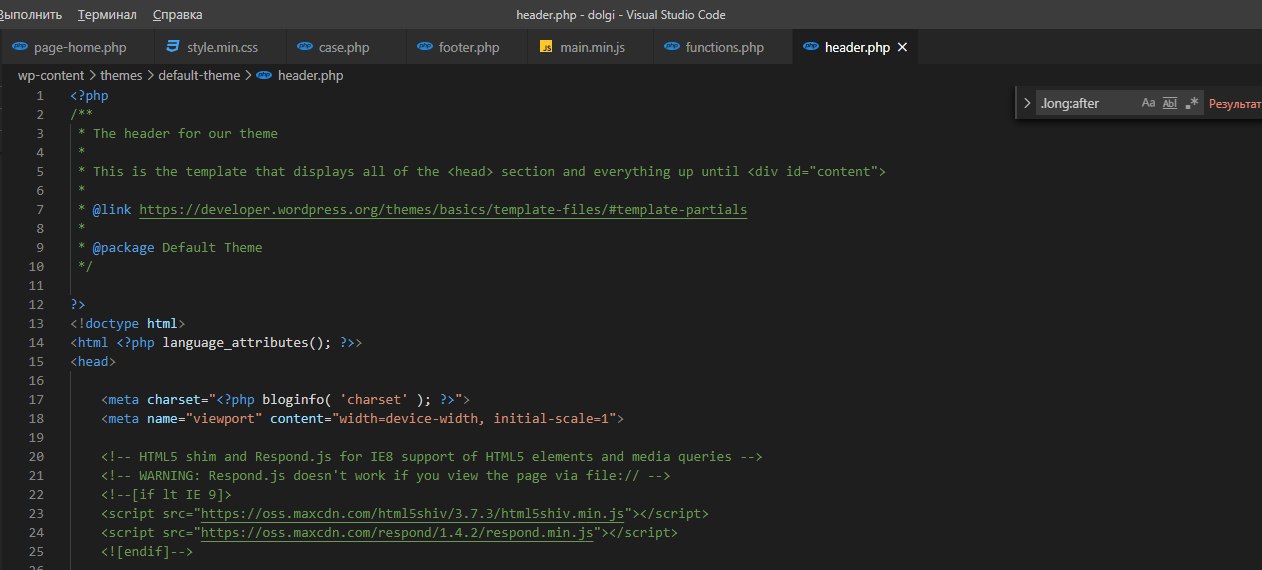
Task: Click CSS icon on style.min.css tab
Action: click(x=174, y=47)
